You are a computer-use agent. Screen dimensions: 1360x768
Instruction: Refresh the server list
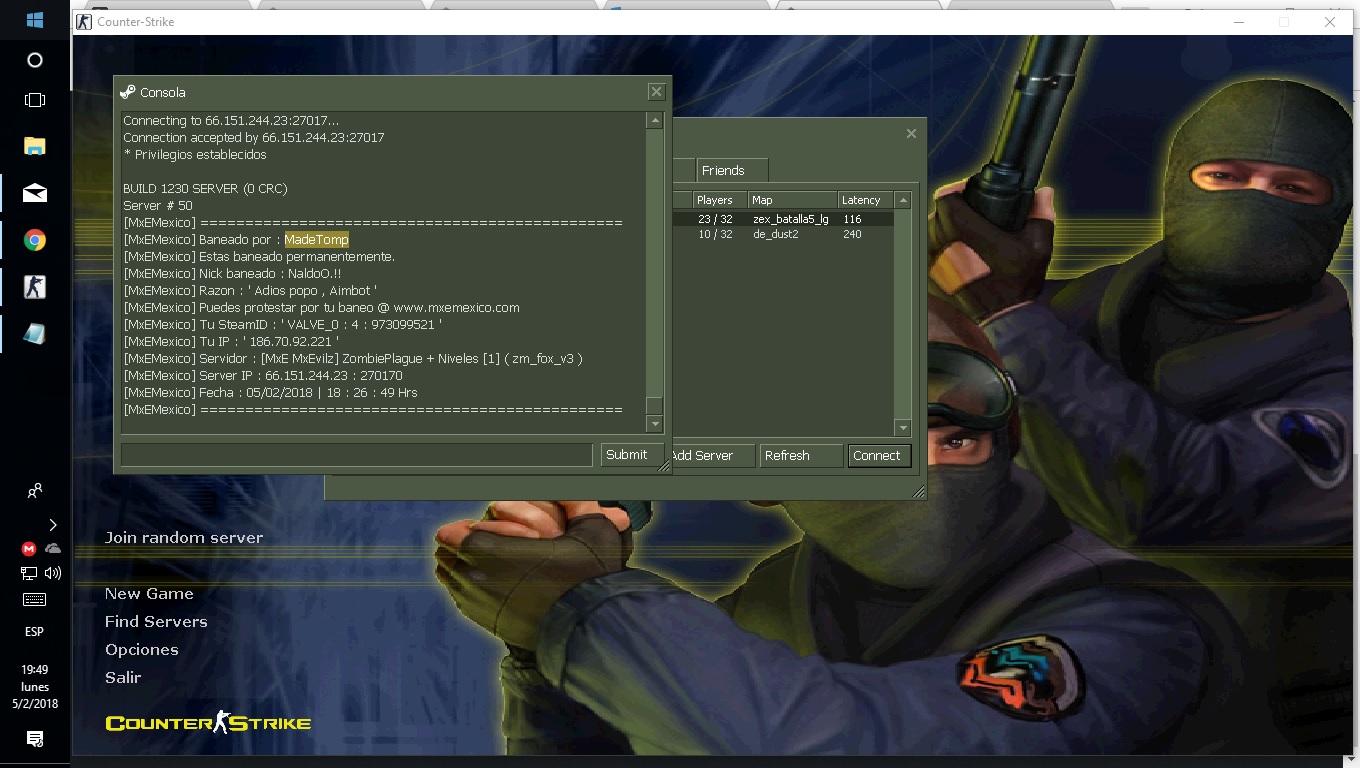click(801, 455)
